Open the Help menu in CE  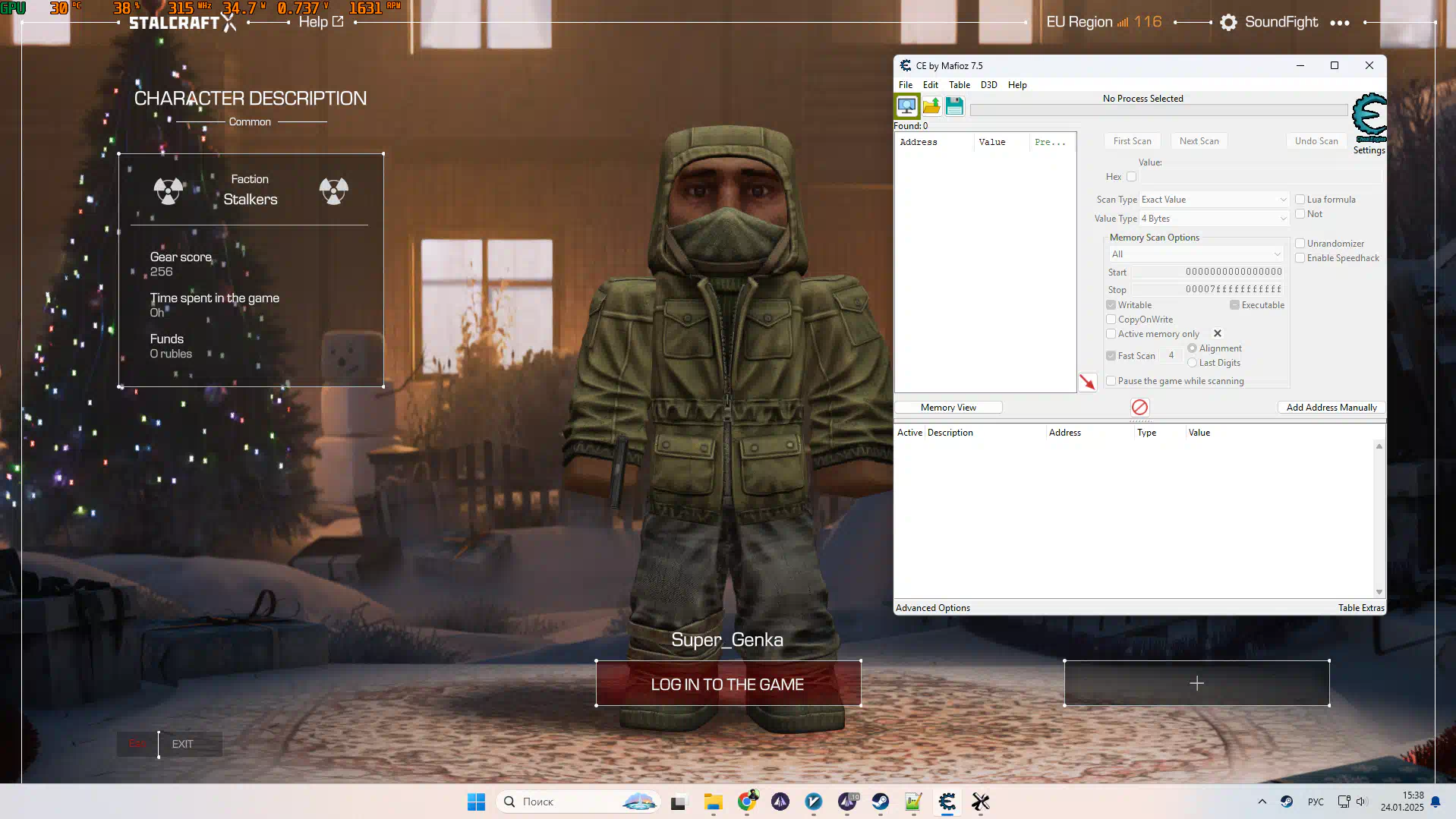(x=1017, y=85)
